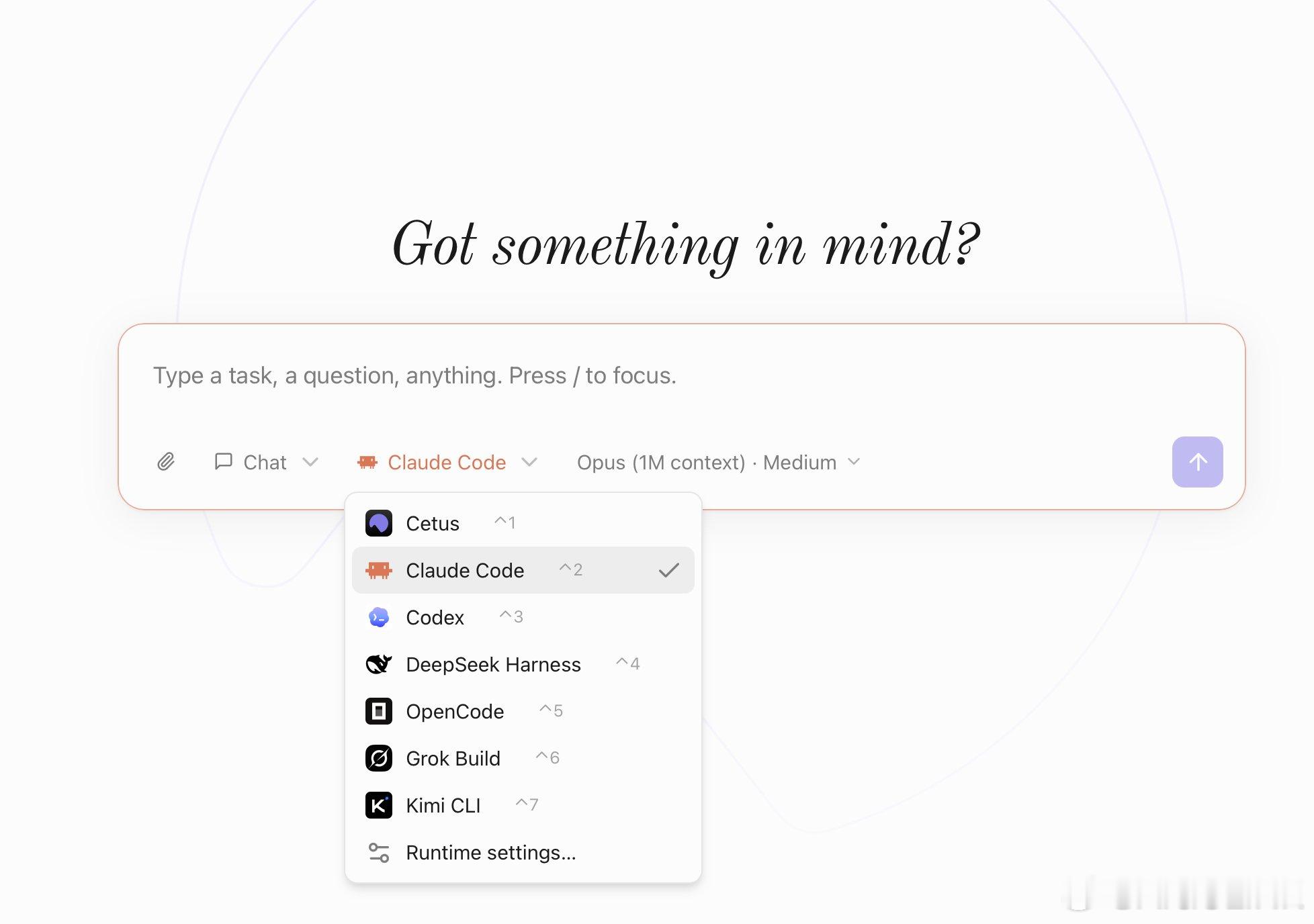Click the Runtime settings sliders icon
The height and width of the screenshot is (924, 1314).
379,852
